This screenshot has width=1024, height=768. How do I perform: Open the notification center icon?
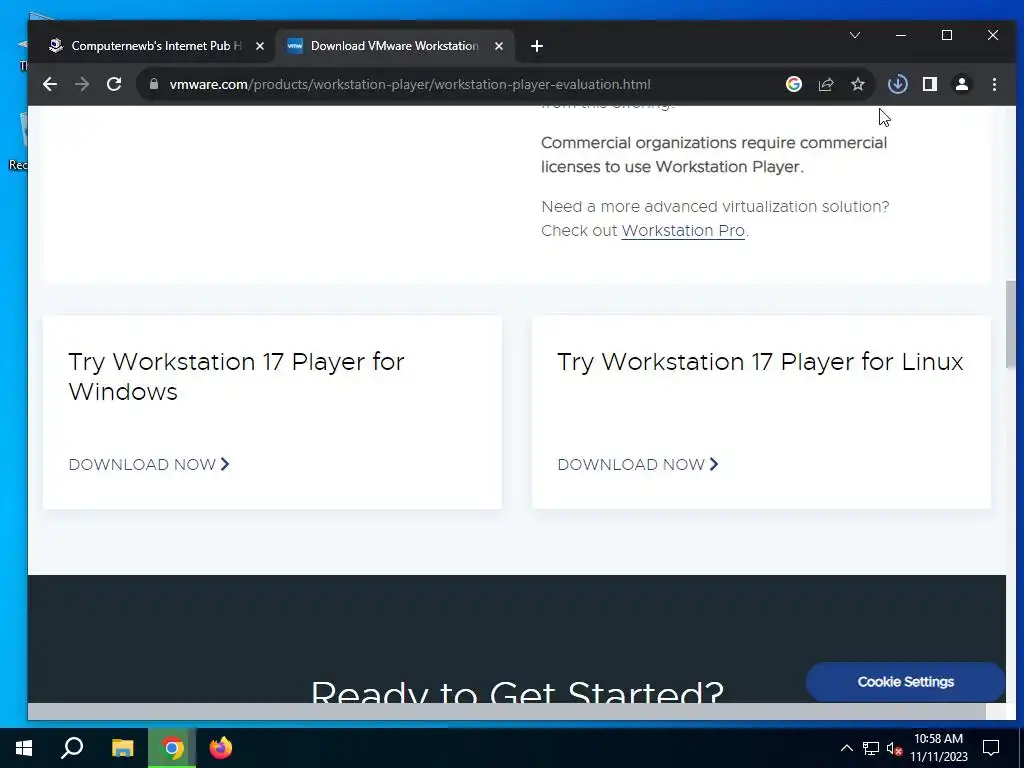[991, 748]
